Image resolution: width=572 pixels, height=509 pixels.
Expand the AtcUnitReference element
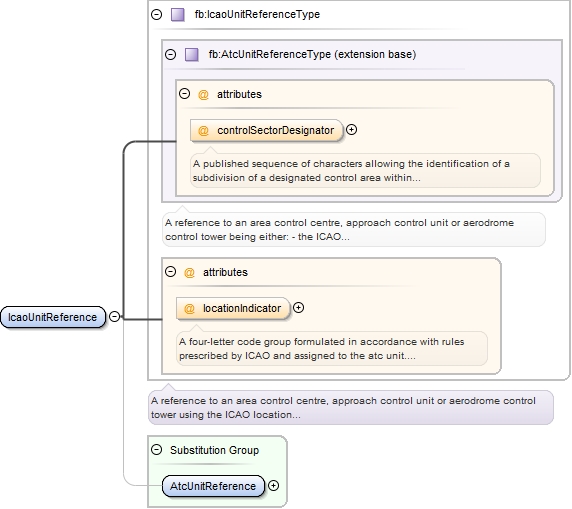click(x=273, y=486)
